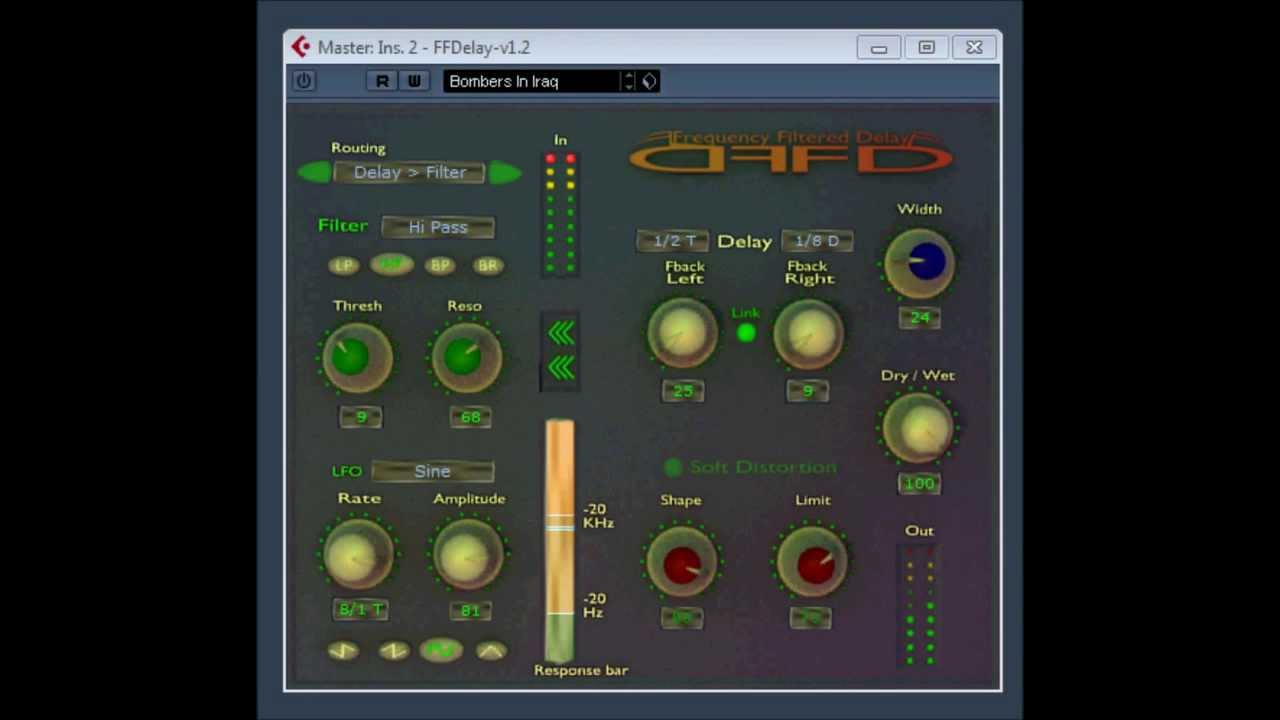Select the triangle LFO shape button

491,650
